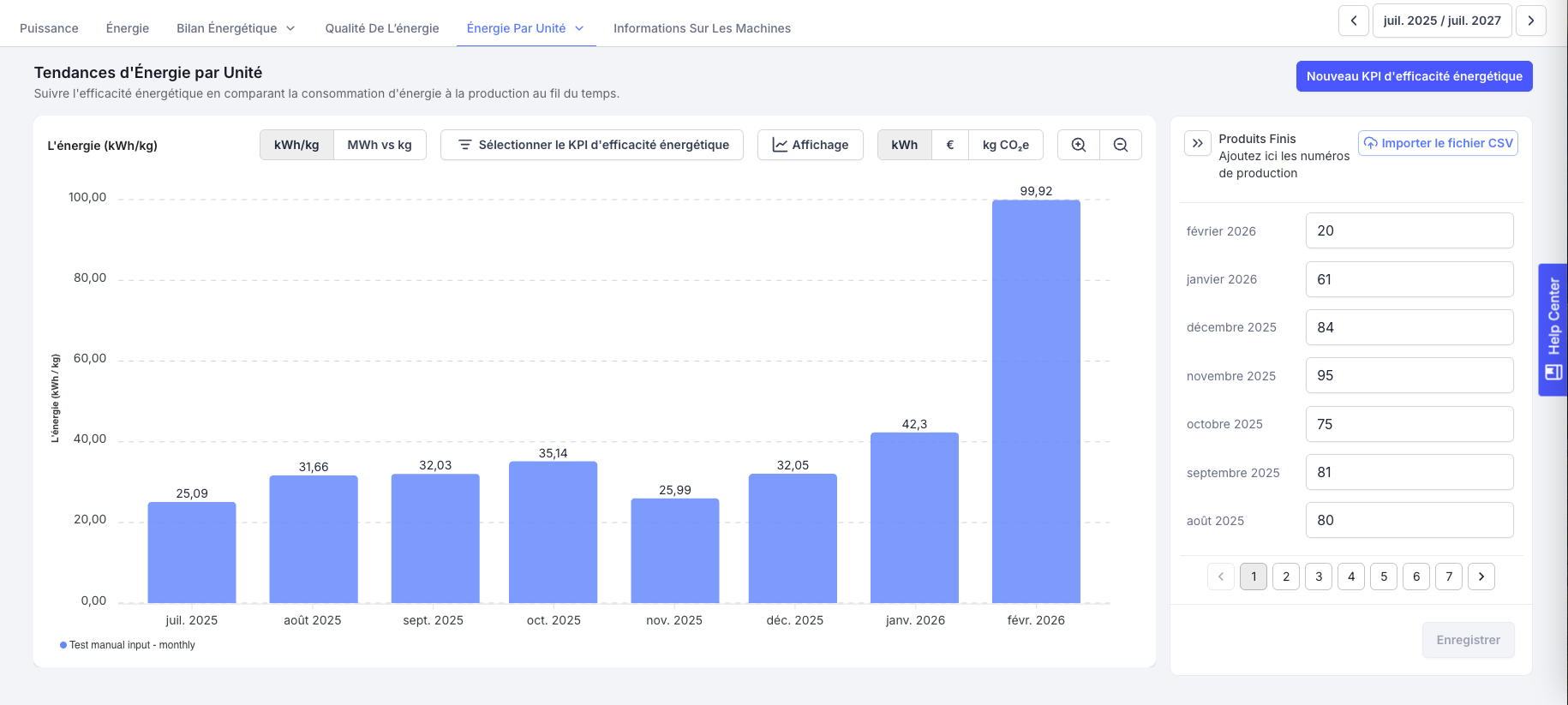Switch to the Puissance tab
Screen dimensions: 1568x705
tap(49, 28)
